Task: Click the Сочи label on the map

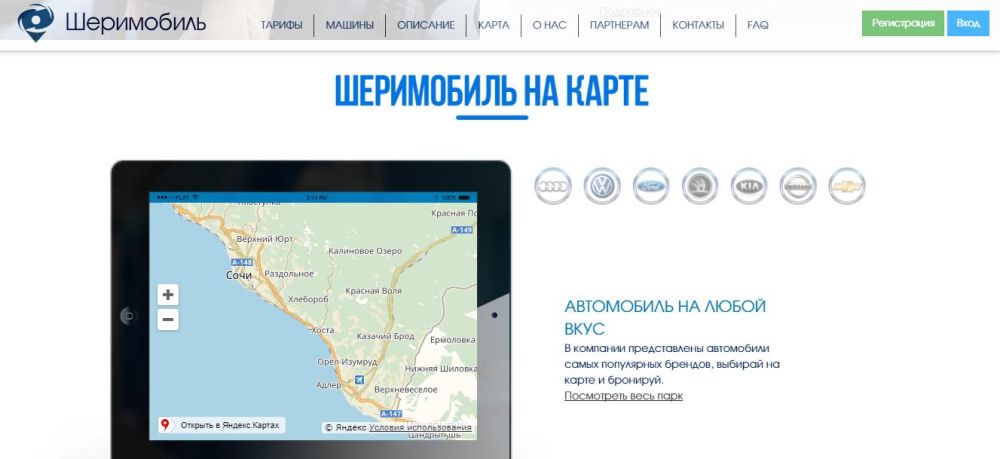Action: point(239,274)
